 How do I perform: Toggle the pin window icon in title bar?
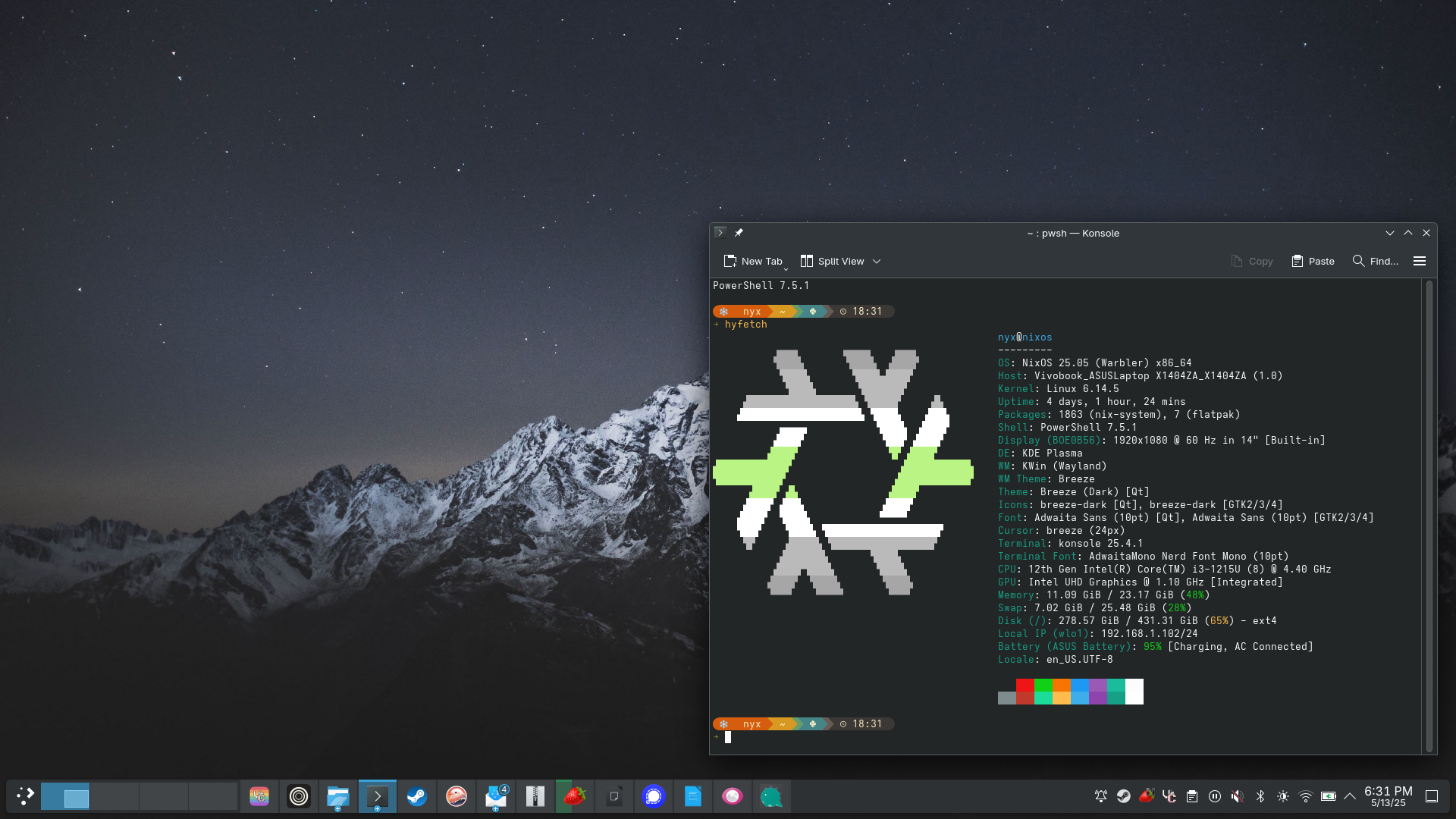(739, 233)
